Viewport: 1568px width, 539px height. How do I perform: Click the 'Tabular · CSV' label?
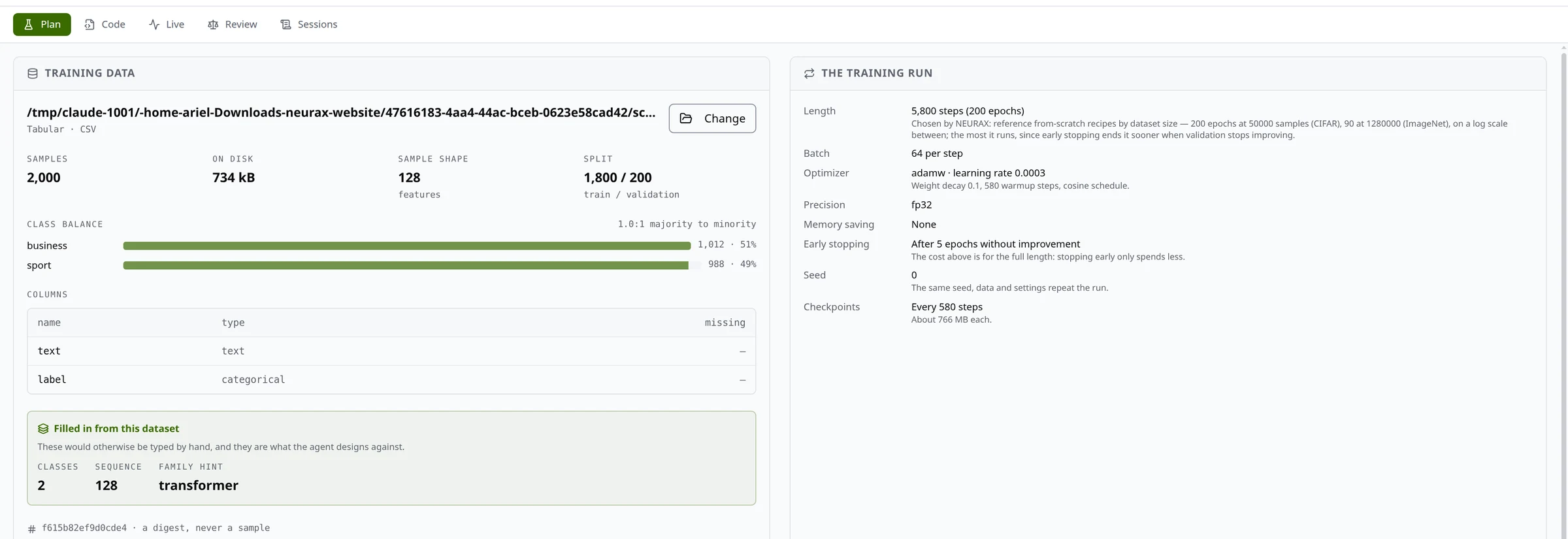pos(61,129)
